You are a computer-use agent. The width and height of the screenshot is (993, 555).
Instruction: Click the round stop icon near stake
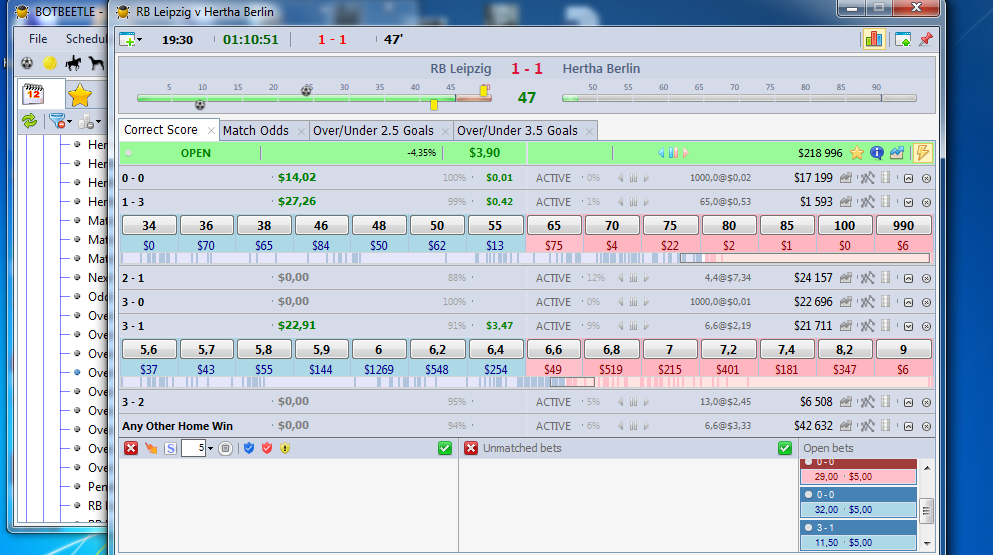225,448
